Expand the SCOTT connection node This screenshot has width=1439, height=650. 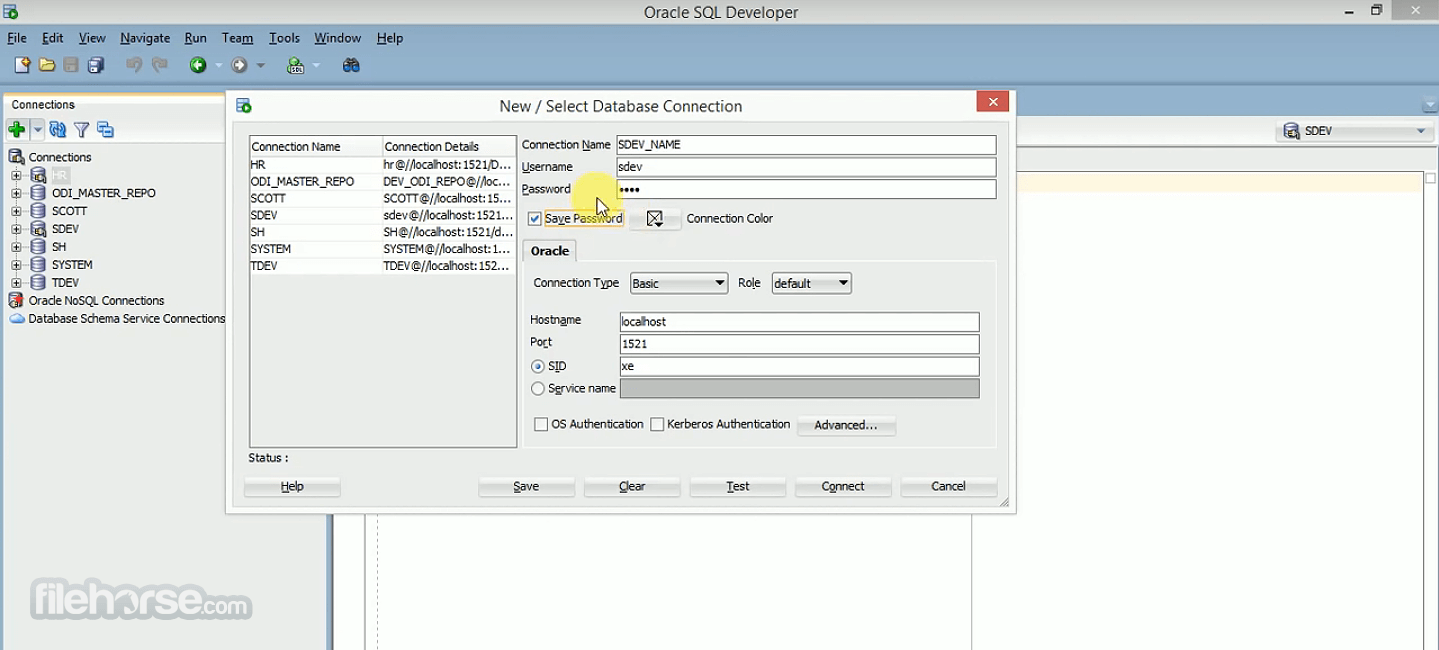click(16, 211)
